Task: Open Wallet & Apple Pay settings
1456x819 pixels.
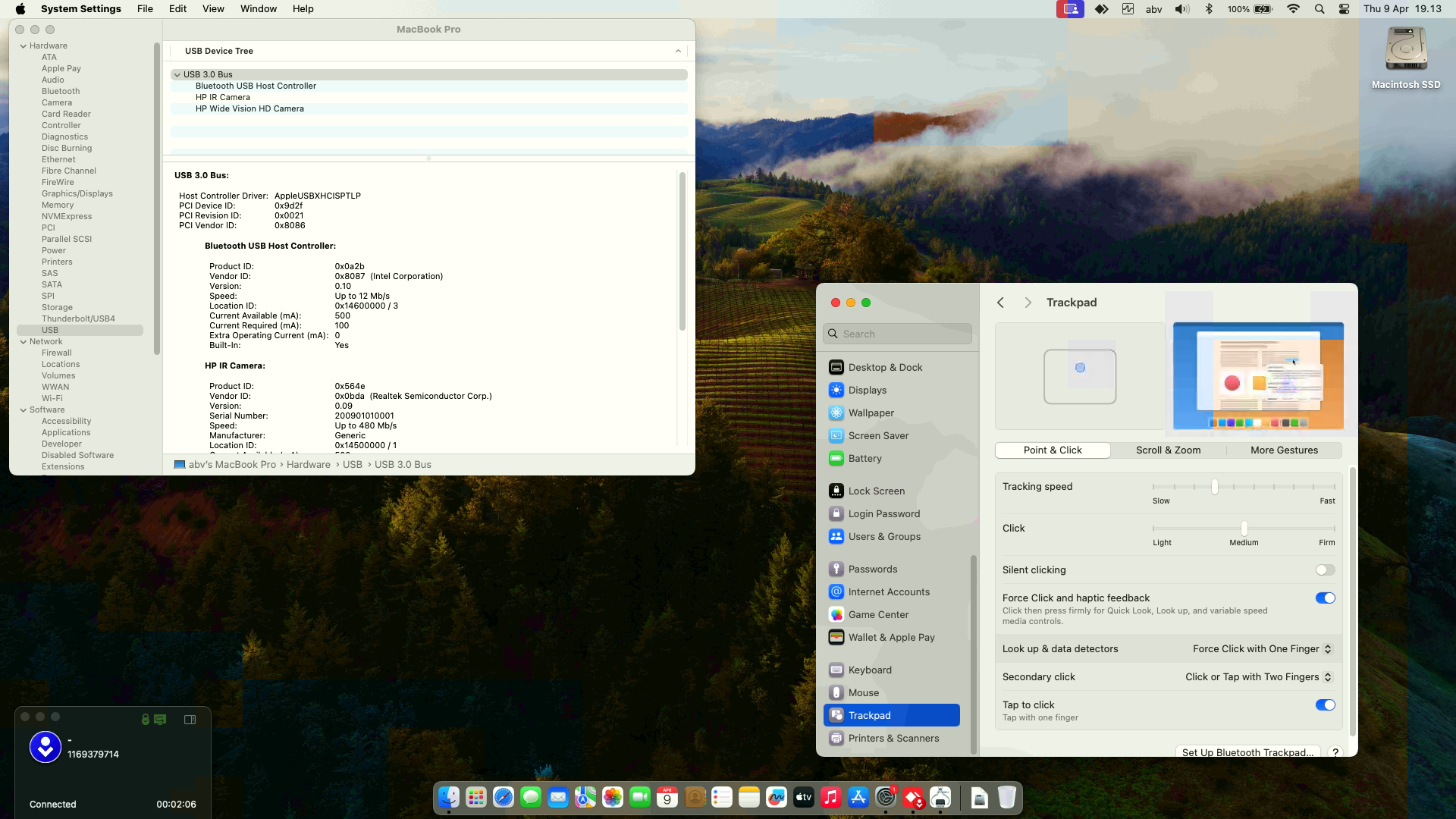Action: tap(891, 637)
